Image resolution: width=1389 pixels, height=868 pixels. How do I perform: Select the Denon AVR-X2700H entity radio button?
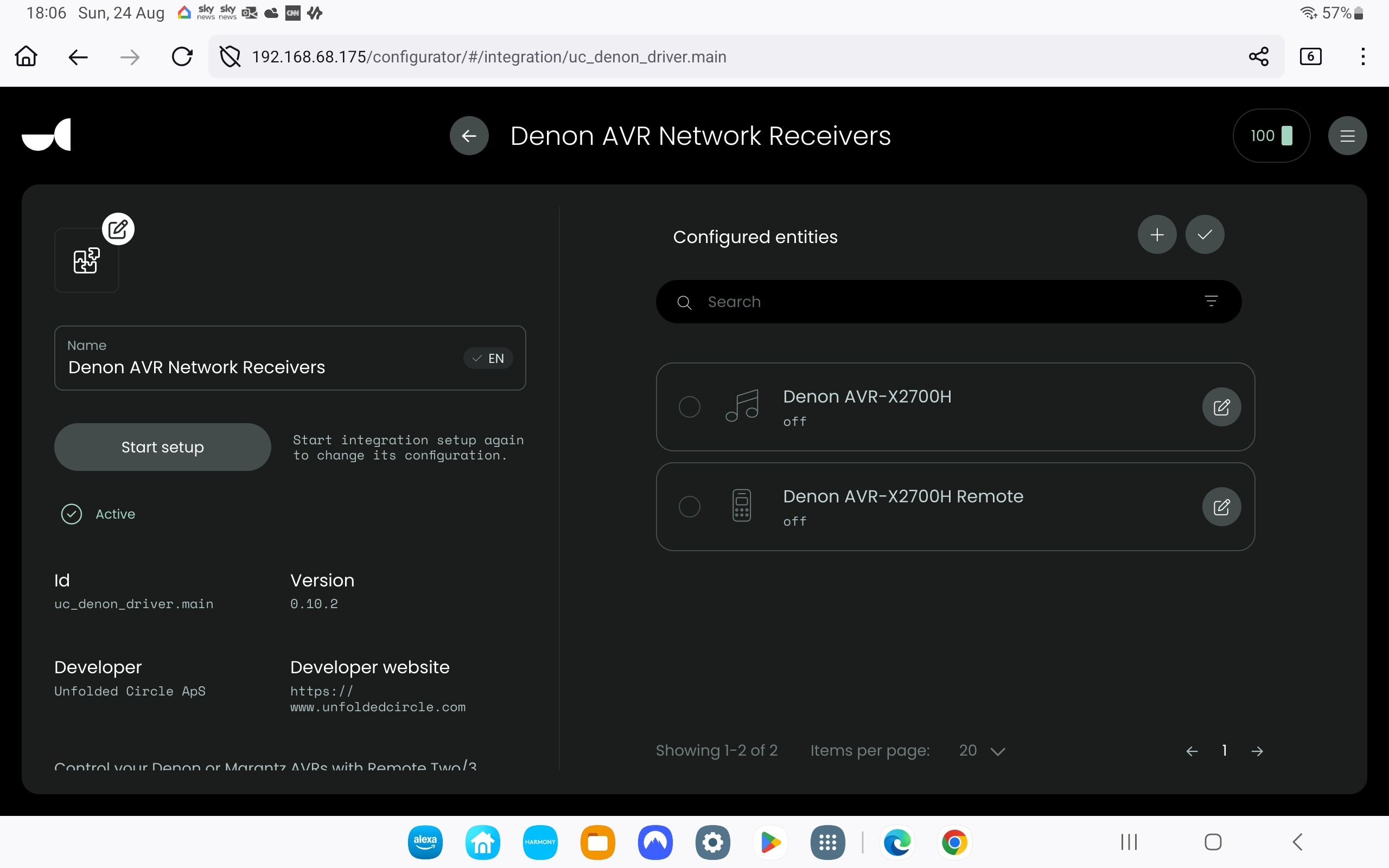[x=689, y=406]
